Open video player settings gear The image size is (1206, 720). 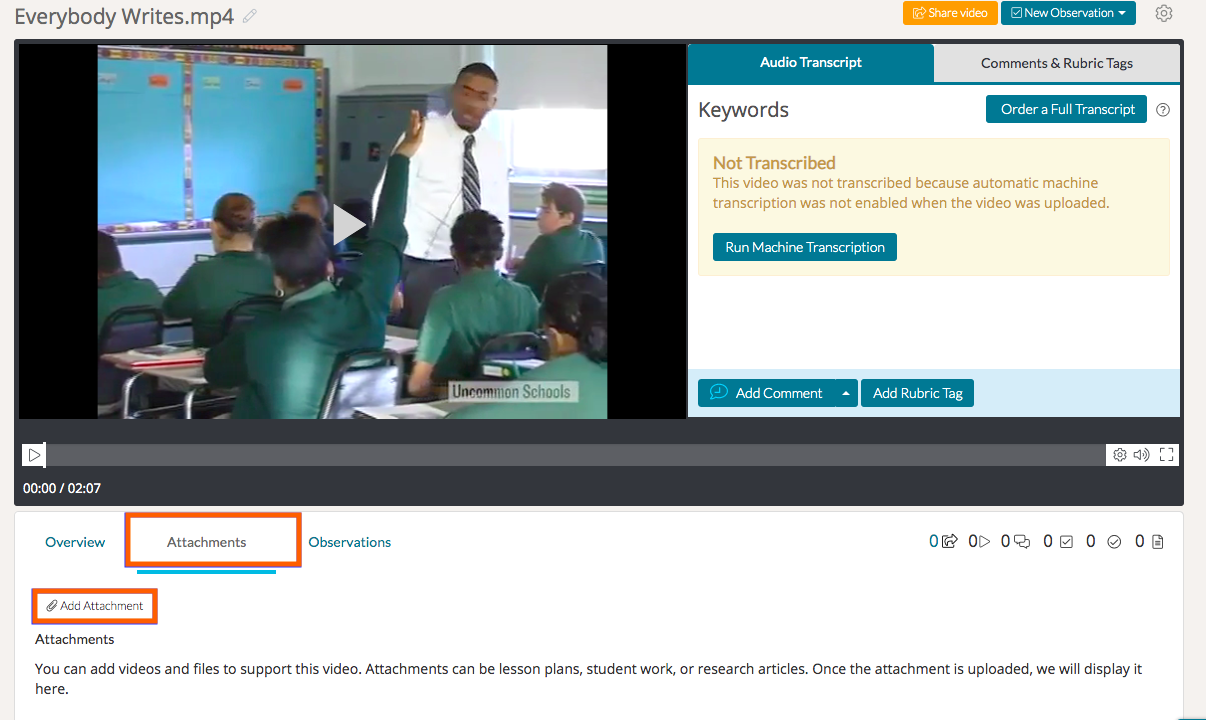pos(1120,455)
